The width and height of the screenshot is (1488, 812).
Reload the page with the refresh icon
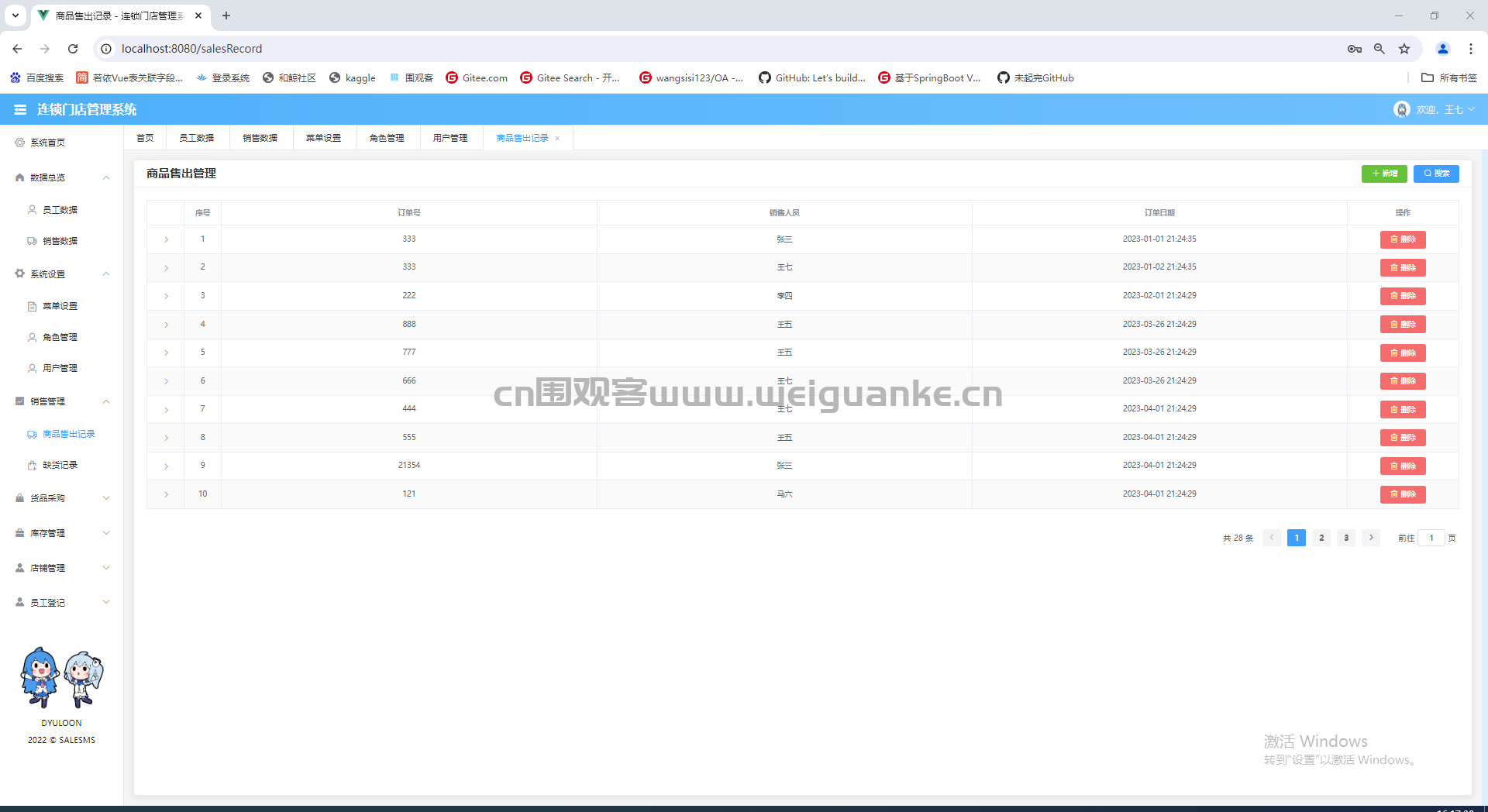pyautogui.click(x=73, y=49)
